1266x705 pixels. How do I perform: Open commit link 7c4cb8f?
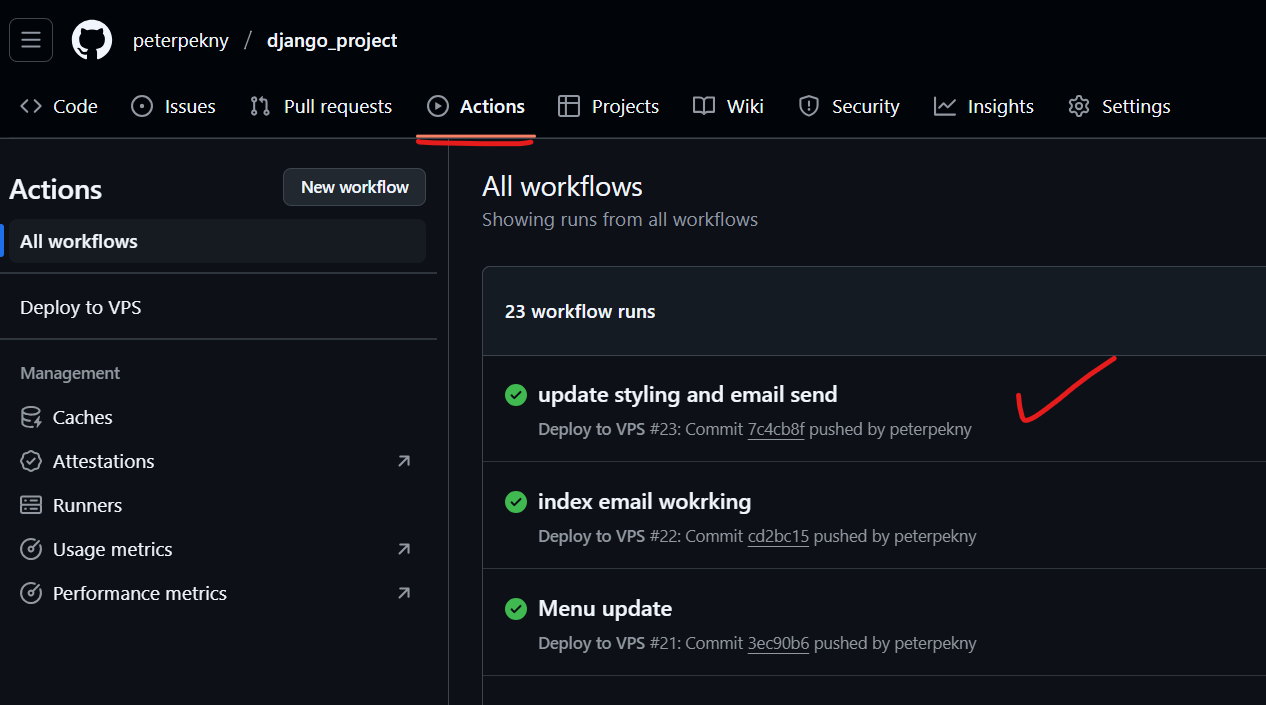[776, 430]
